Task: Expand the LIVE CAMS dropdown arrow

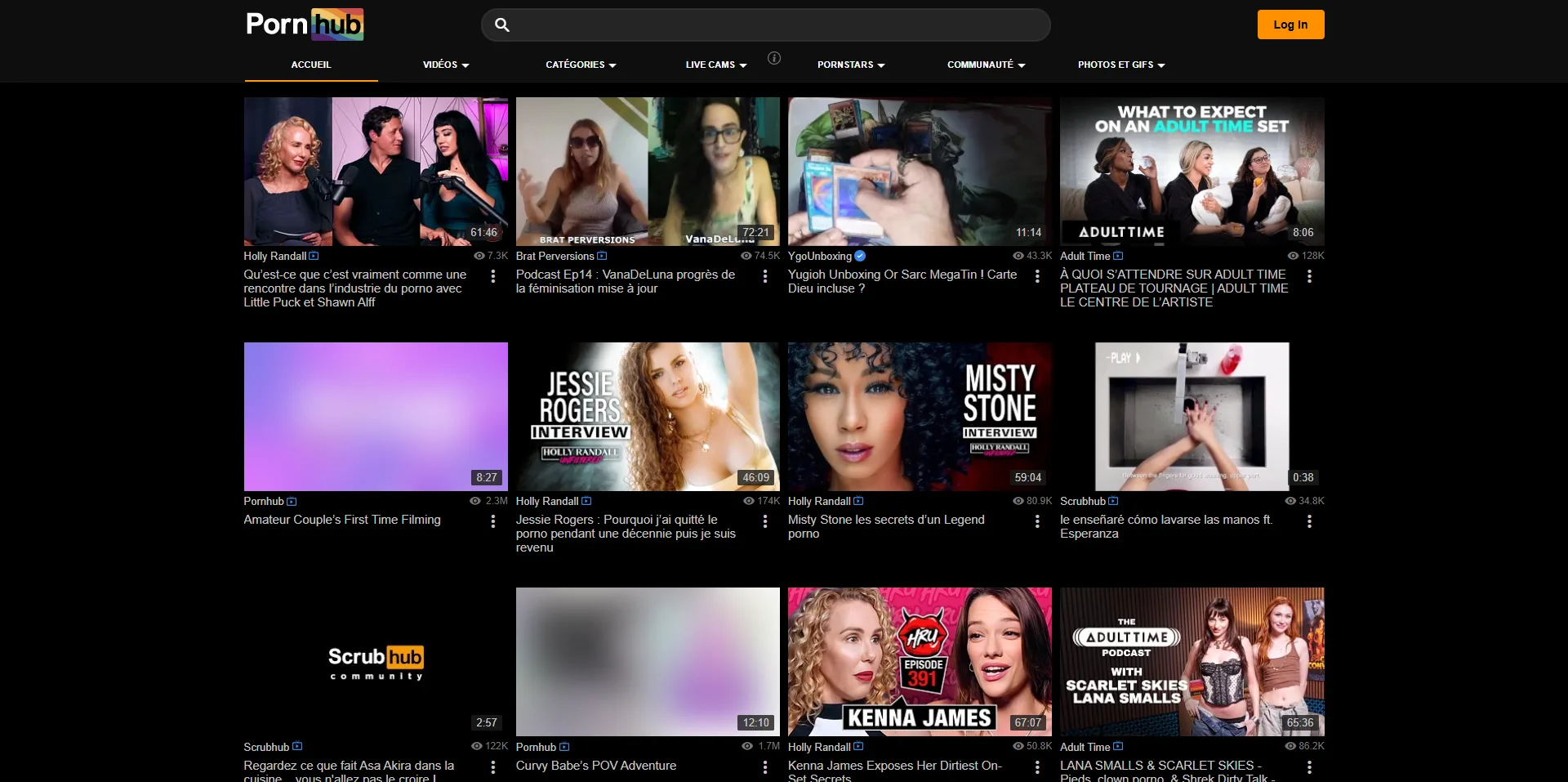Action: click(743, 65)
